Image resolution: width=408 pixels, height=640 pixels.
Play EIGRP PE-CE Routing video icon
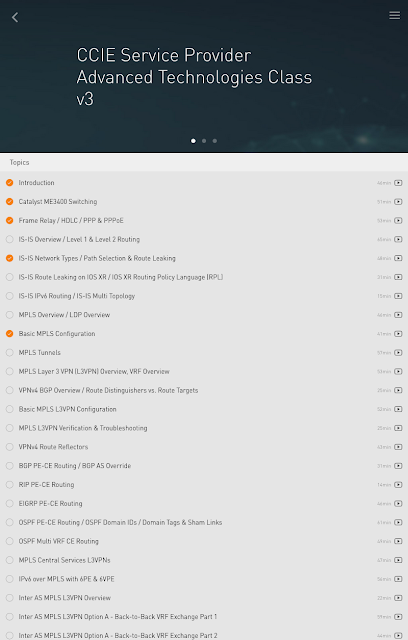[x=398, y=504]
